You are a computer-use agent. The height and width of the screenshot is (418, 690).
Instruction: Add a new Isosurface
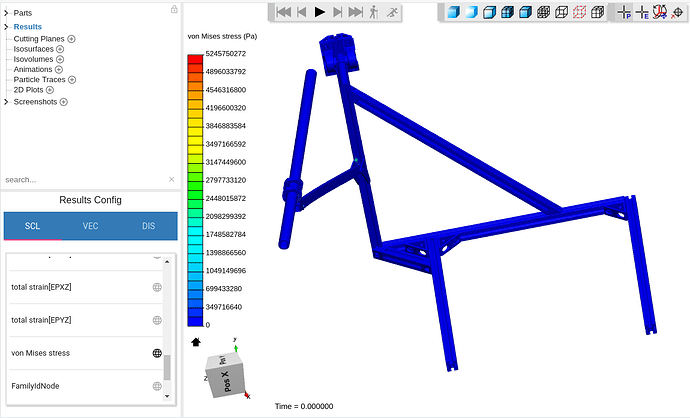pyautogui.click(x=60, y=49)
